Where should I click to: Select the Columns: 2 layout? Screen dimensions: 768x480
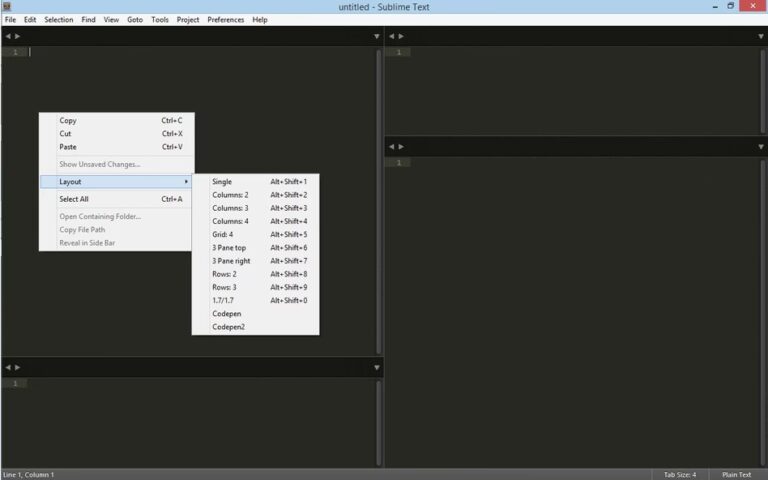pyautogui.click(x=255, y=195)
